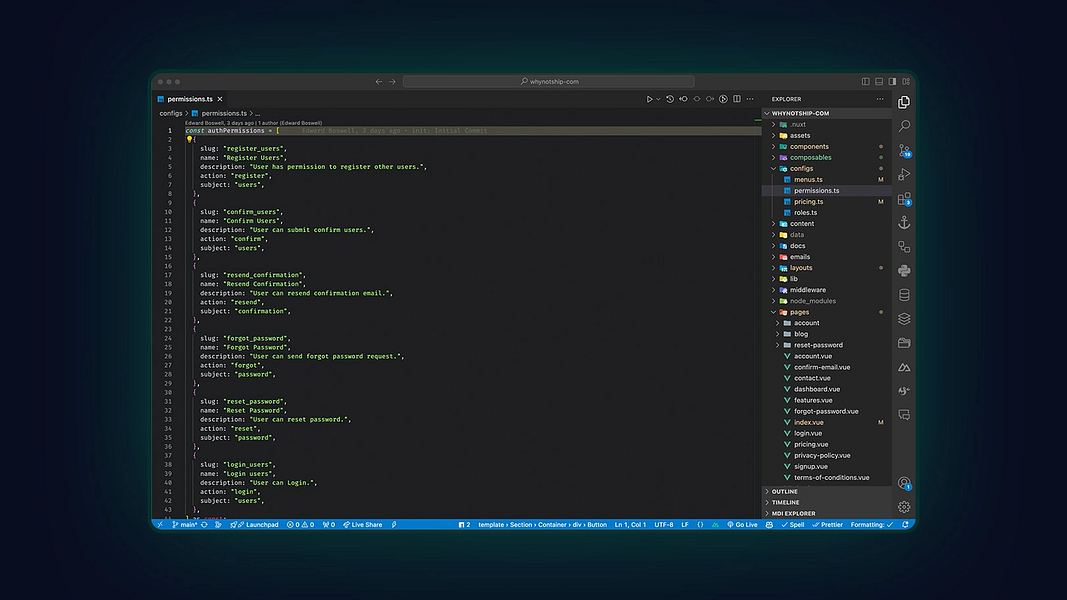Expand the components folder
Image resolution: width=1067 pixels, height=600 pixels.
click(808, 147)
